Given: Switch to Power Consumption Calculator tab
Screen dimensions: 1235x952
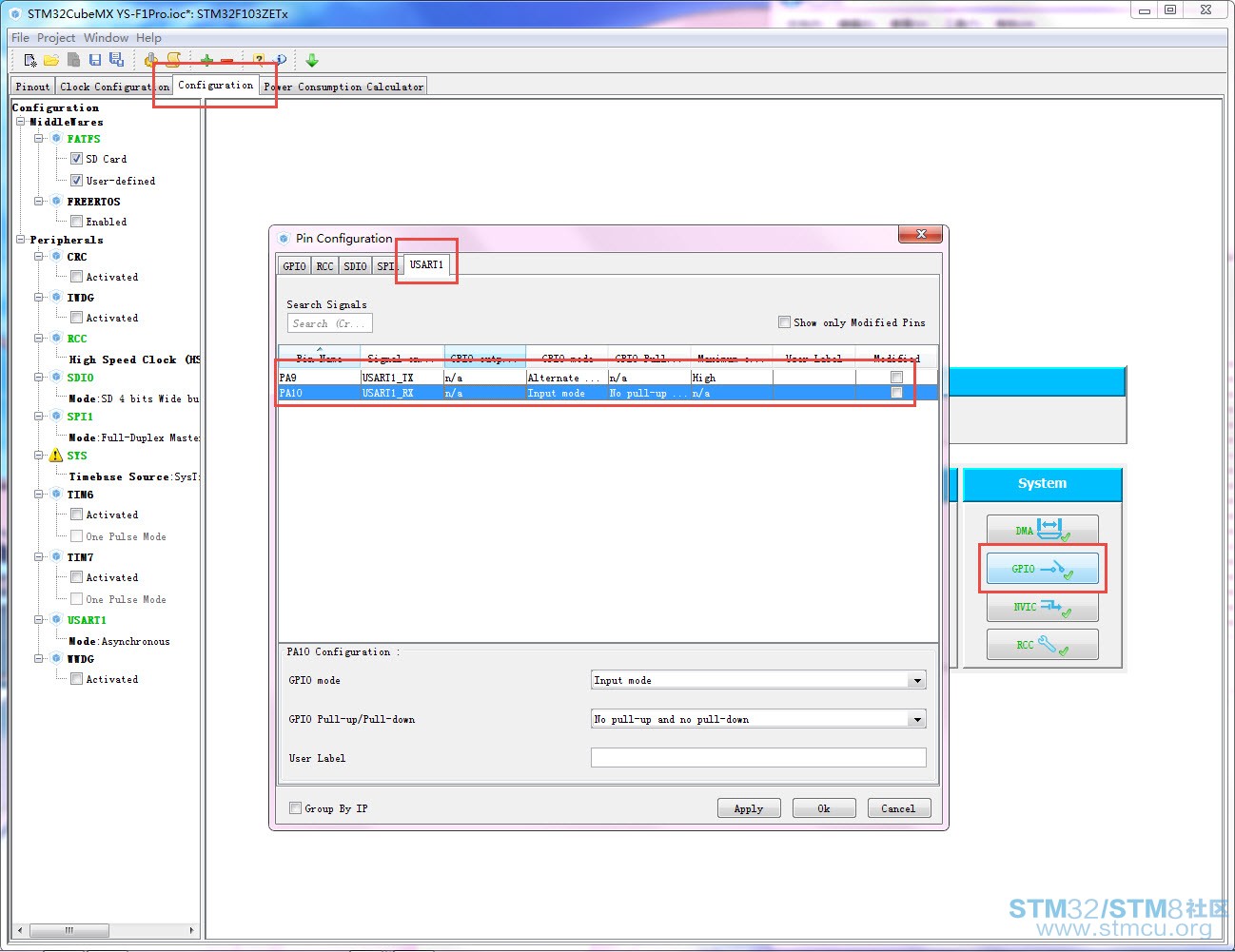Looking at the screenshot, I should tap(343, 87).
